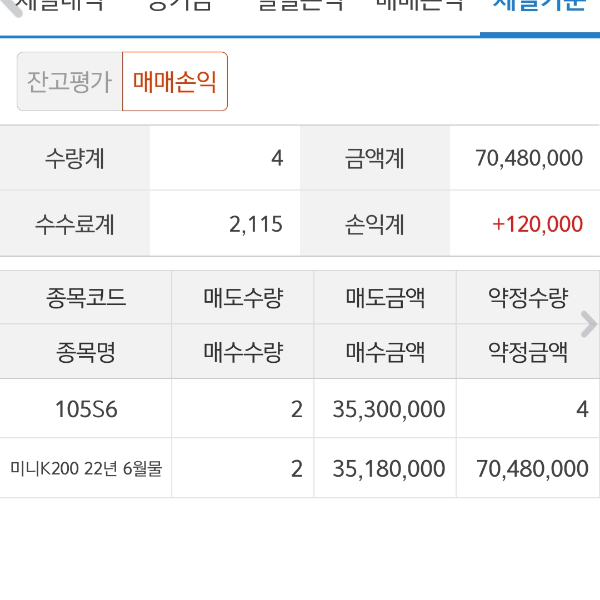Image resolution: width=600 pixels, height=600 pixels.
Task: Select the 매매손익 toggle button
Action: pyautogui.click(x=175, y=82)
